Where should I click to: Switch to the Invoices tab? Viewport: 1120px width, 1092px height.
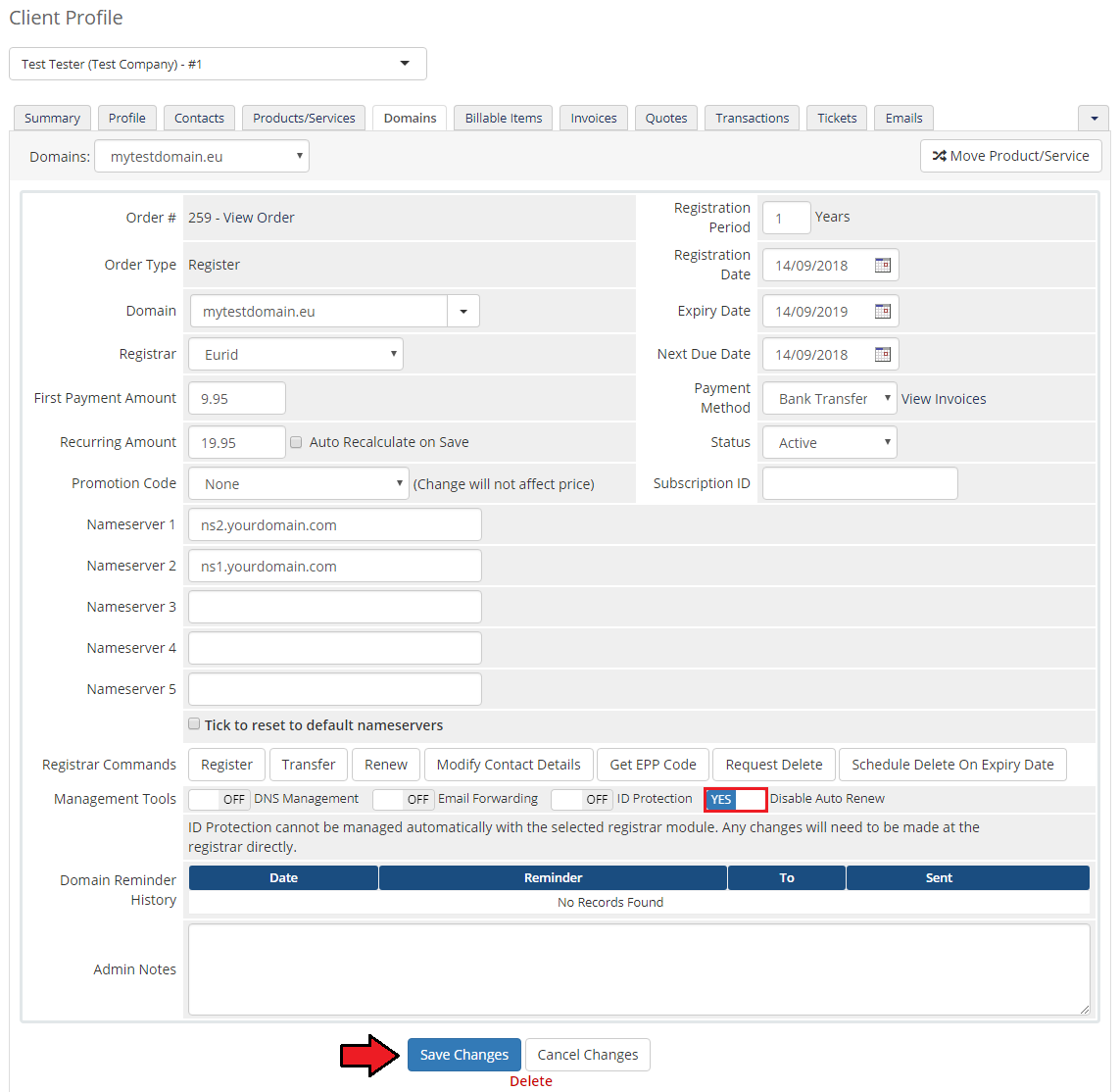click(x=594, y=118)
